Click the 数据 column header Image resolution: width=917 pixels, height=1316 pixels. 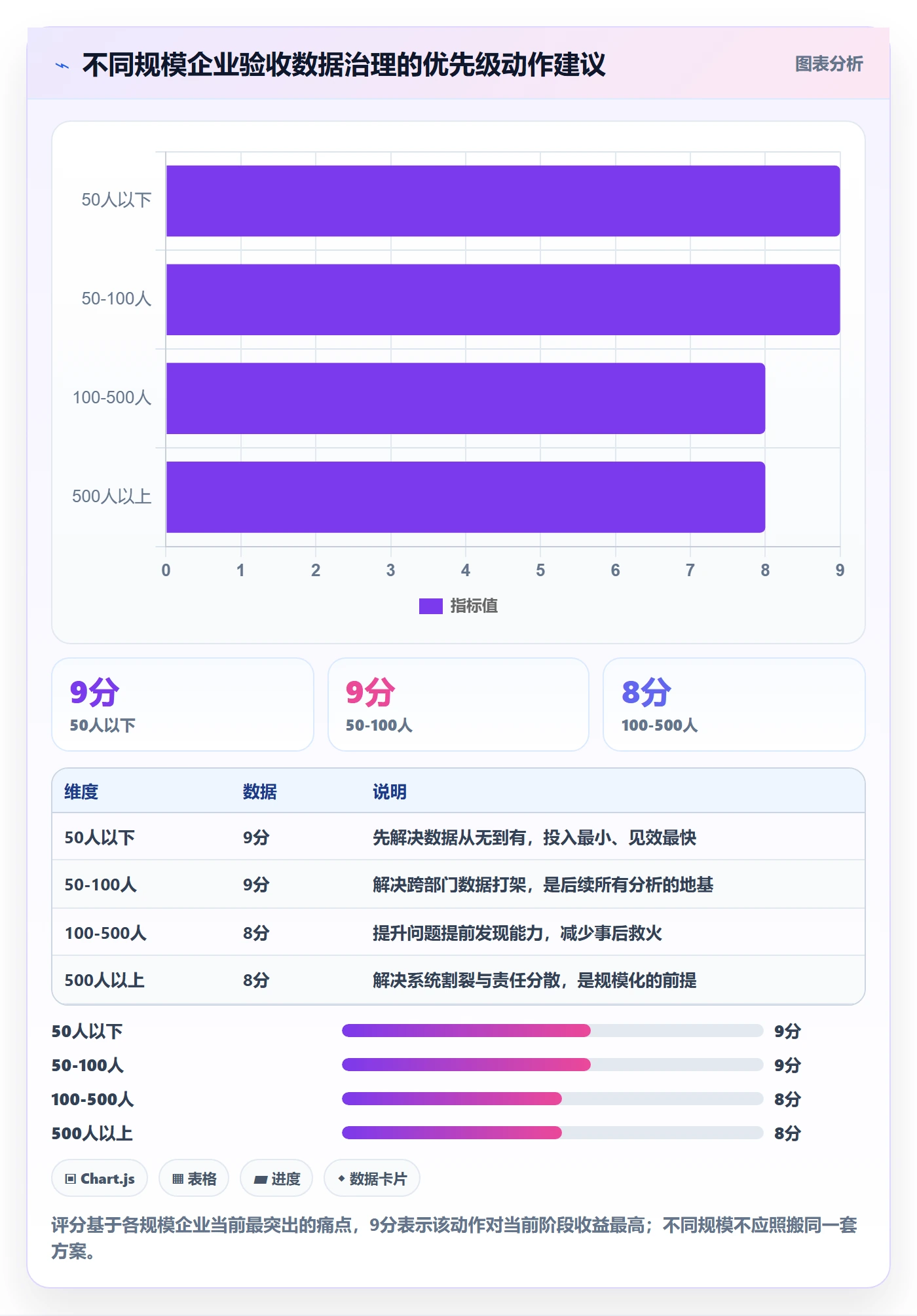[259, 792]
